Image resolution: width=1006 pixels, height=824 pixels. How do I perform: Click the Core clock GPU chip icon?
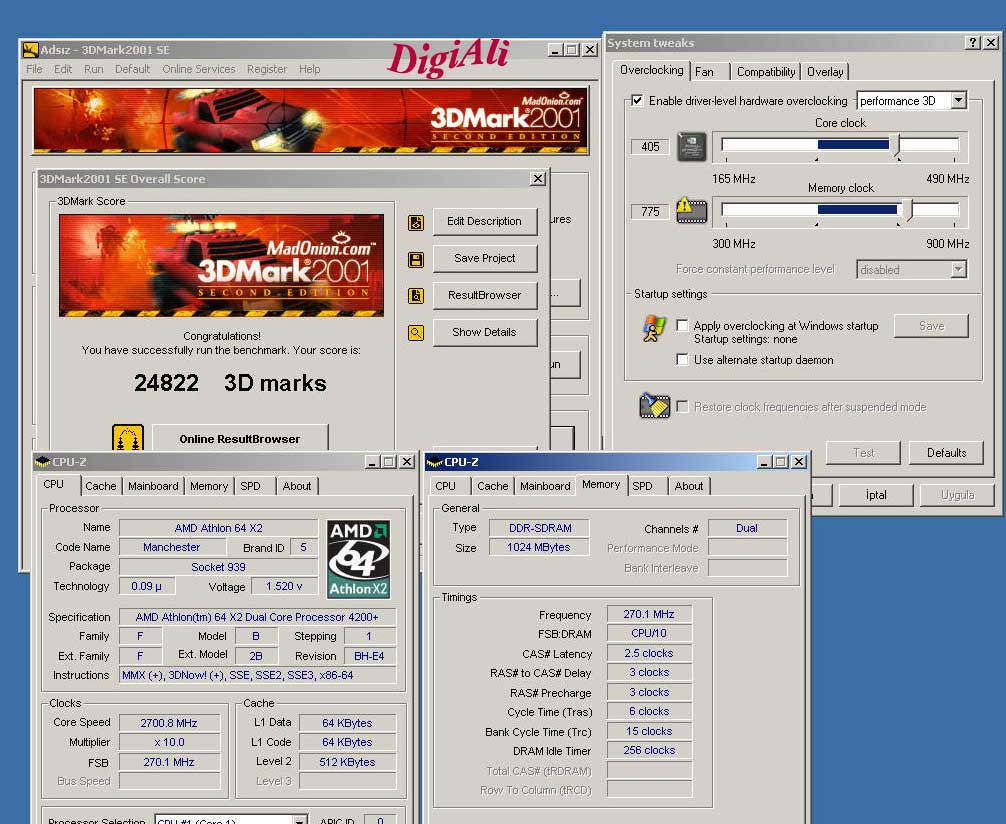point(692,147)
